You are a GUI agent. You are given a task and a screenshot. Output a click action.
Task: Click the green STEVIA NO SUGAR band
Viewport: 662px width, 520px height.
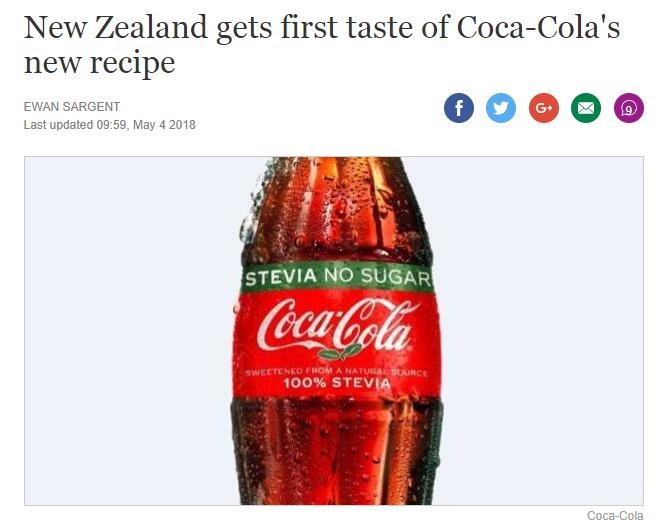[x=337, y=276]
